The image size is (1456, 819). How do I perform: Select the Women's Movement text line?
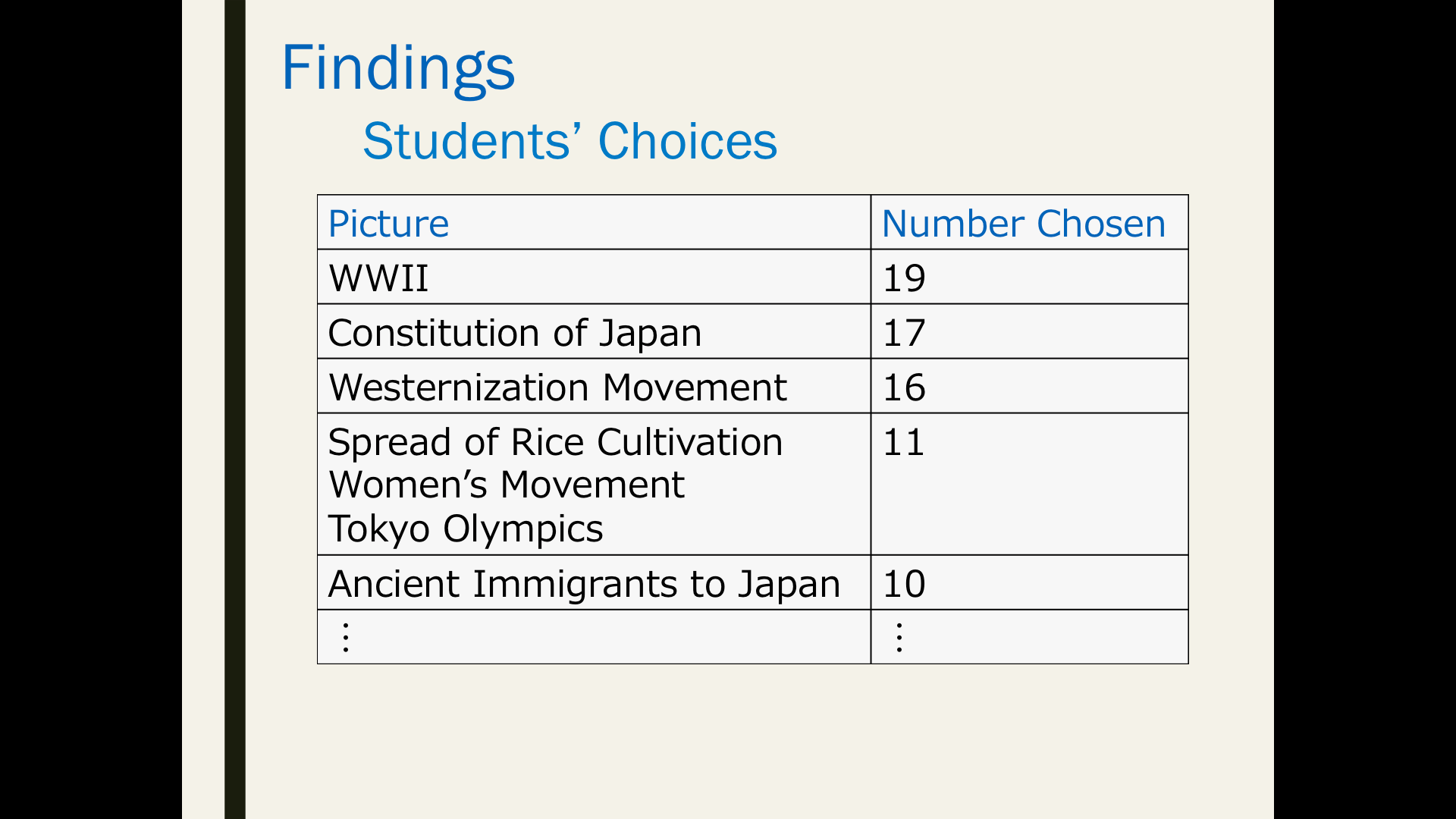507,485
